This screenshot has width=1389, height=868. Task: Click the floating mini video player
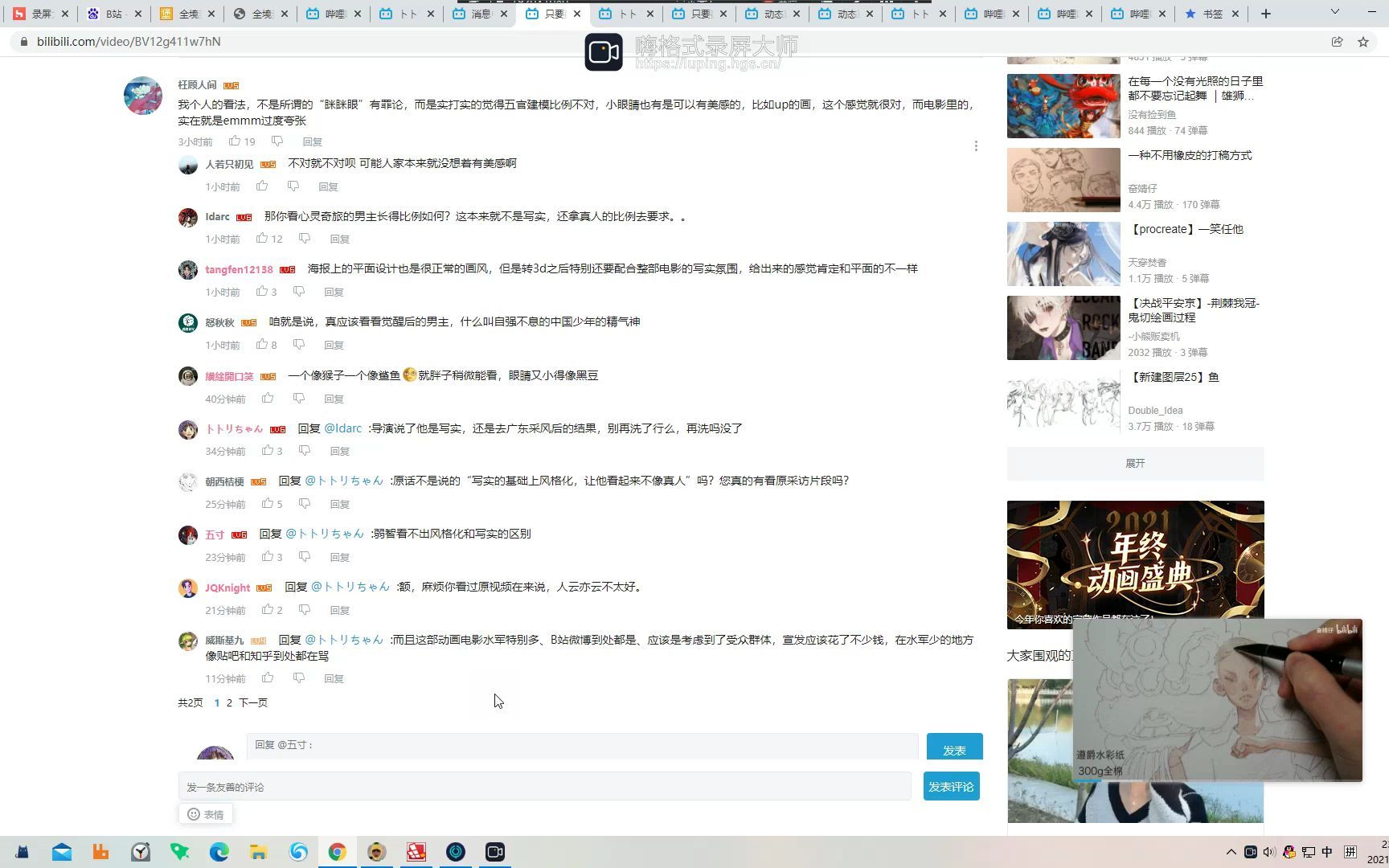tap(1217, 700)
